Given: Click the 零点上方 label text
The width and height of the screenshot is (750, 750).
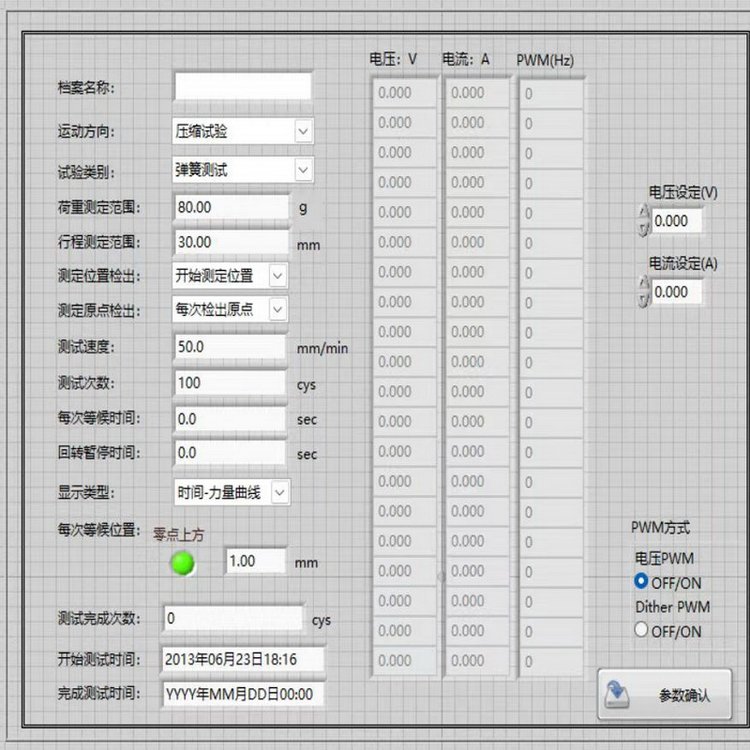Looking at the screenshot, I should [178, 534].
